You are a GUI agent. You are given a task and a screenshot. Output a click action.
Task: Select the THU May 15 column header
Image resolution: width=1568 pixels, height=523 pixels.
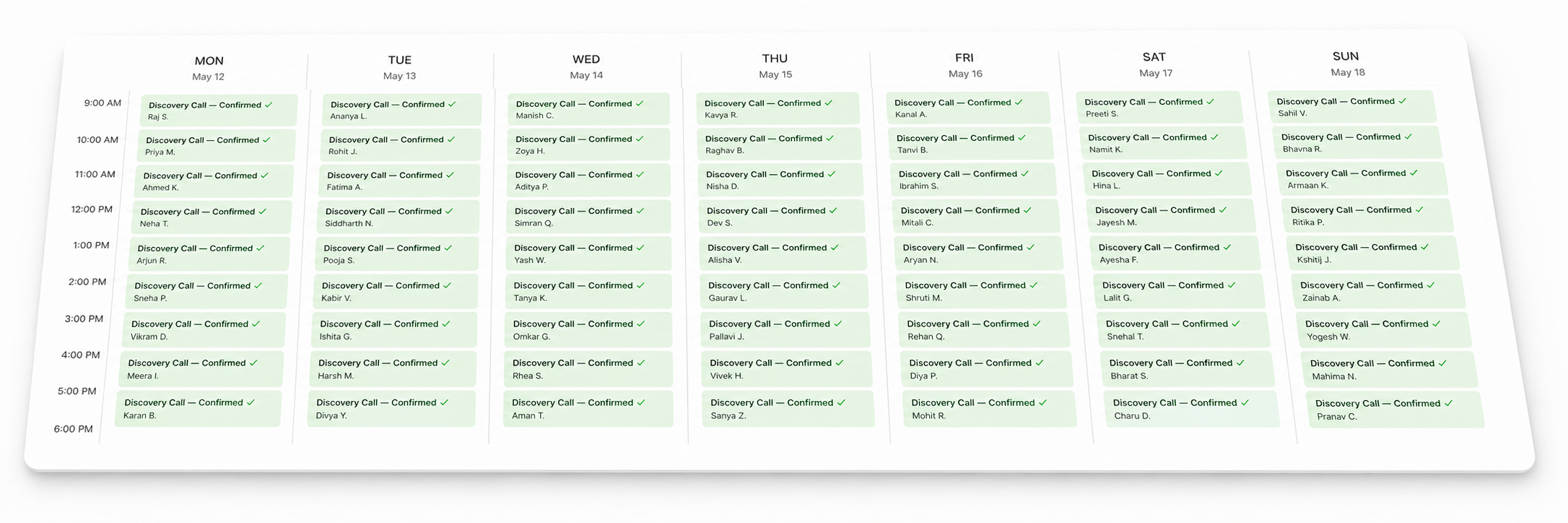775,66
